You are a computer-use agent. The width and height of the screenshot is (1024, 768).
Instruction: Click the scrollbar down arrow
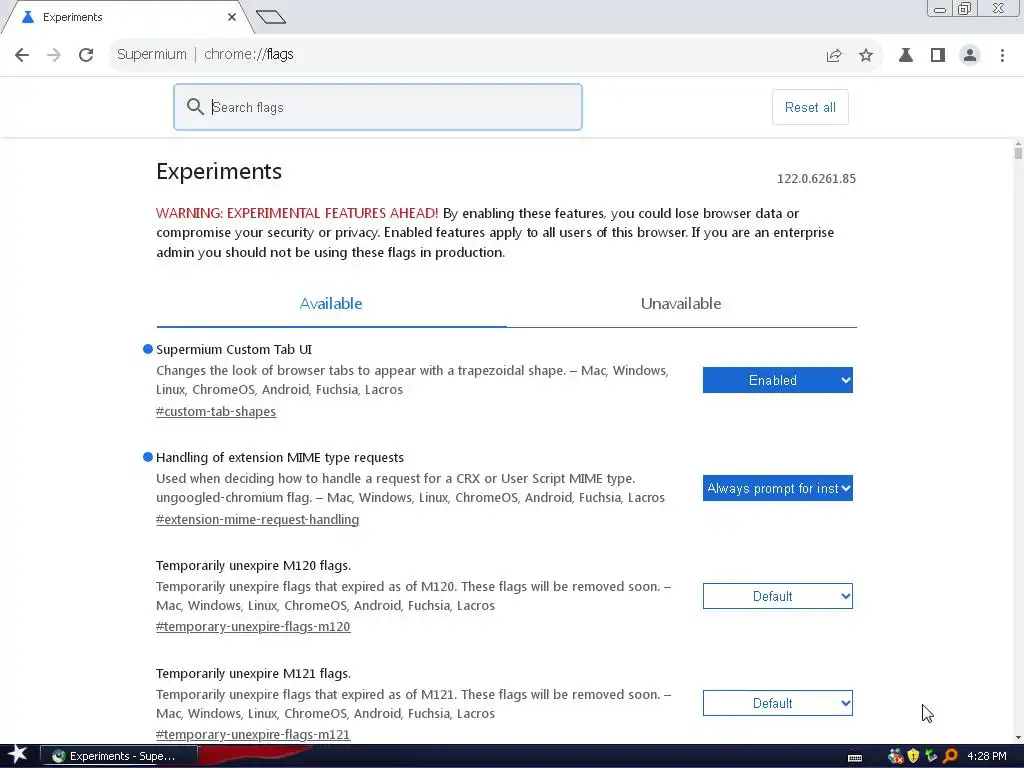(x=1018, y=738)
